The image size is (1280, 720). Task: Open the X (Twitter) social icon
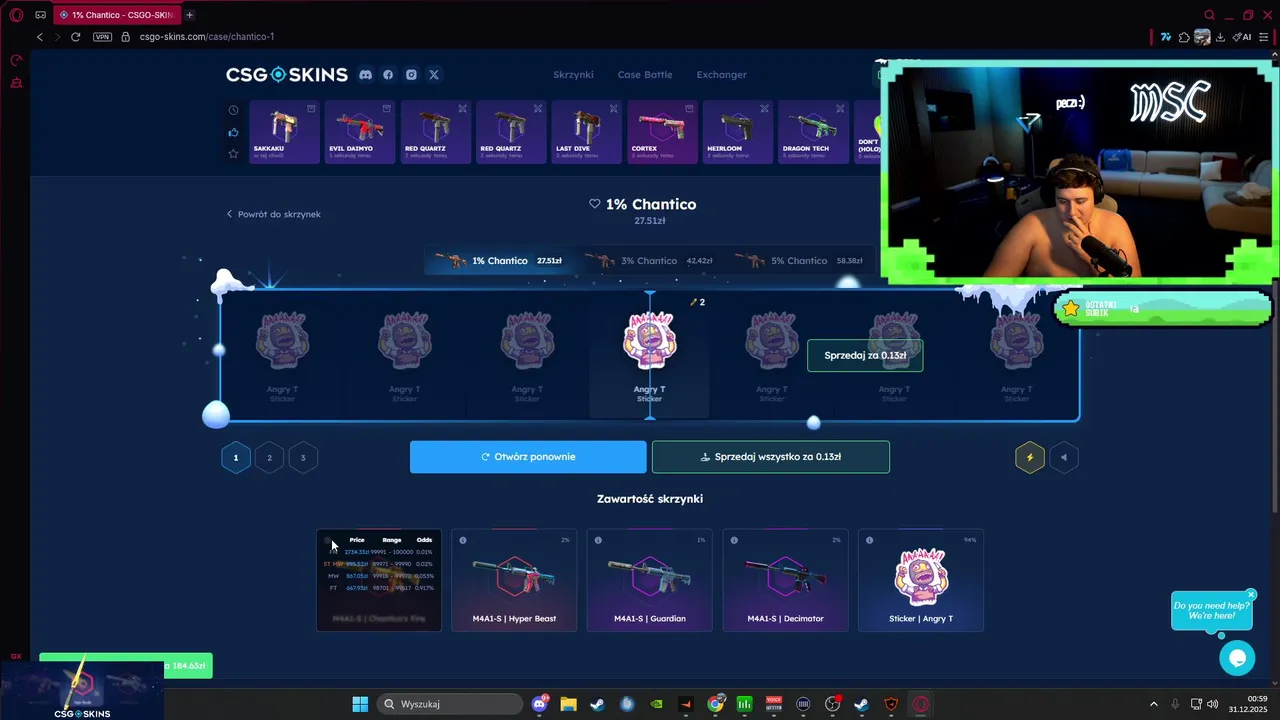click(434, 75)
